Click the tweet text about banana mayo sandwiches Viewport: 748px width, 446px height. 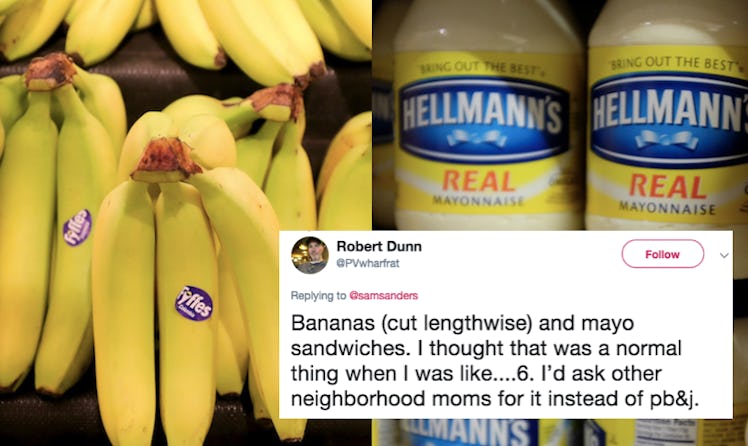tap(495, 361)
